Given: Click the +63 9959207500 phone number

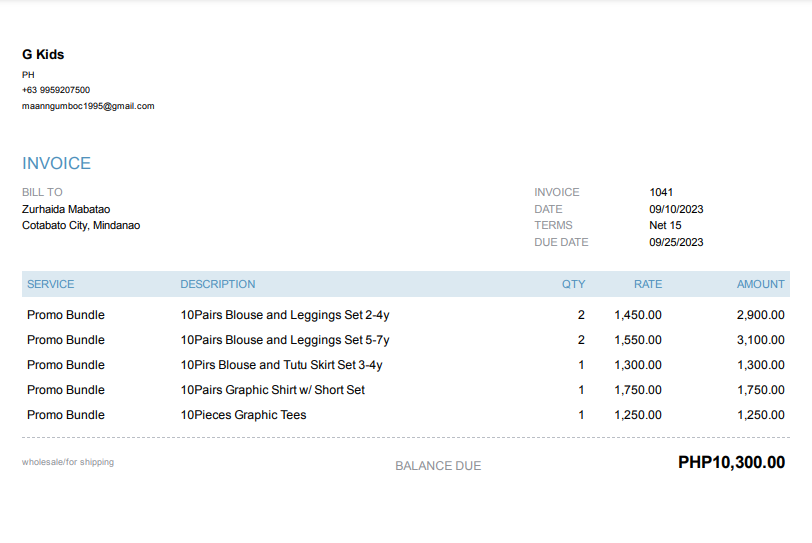Looking at the screenshot, I should click(x=56, y=90).
